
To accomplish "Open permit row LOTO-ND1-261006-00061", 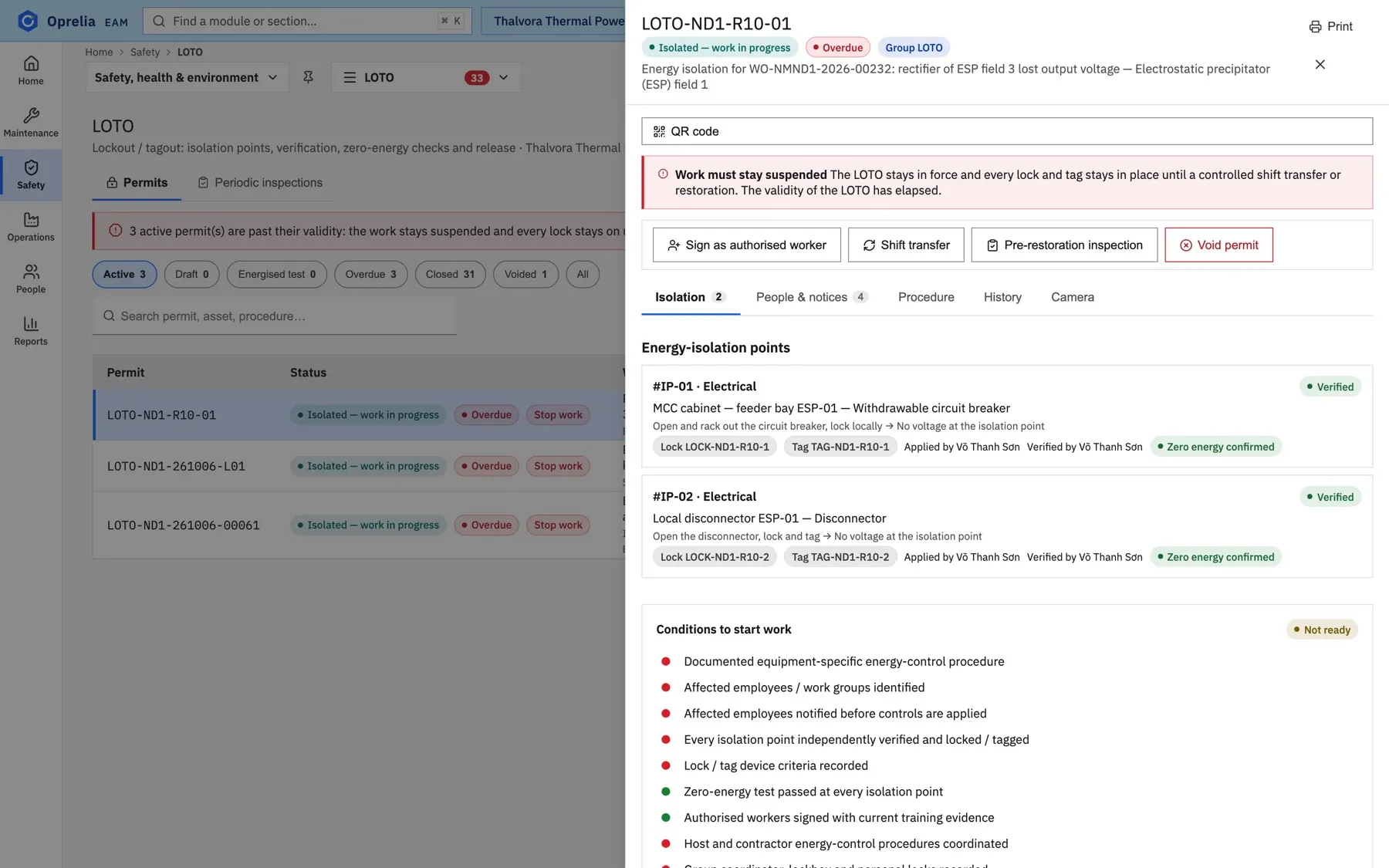I will [x=359, y=525].
